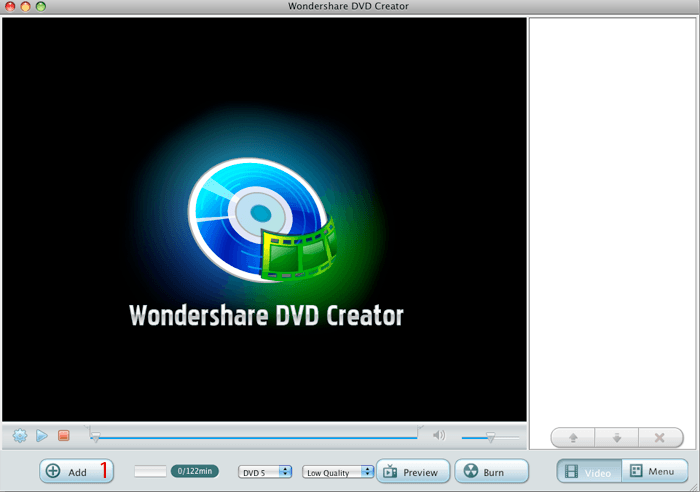Open the Low Quality dropdown
Viewport: 700px width, 492px height.
coord(338,472)
